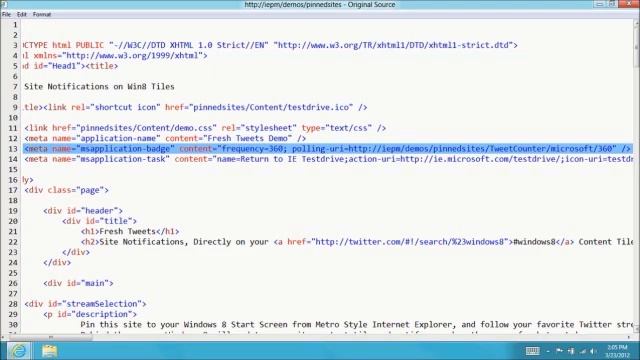Open the Format menu
This screenshot has width=640, height=360.
coord(42,14)
